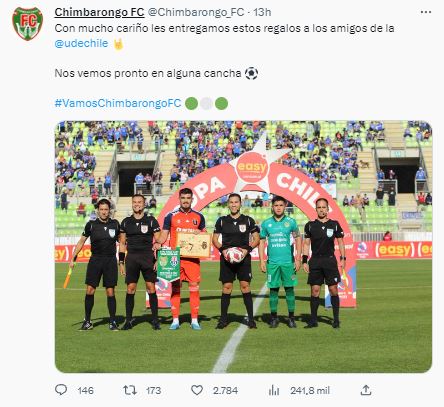Image resolution: width=444 pixels, height=407 pixels.
Task: Click the 146 replies count
Action: tap(85, 390)
